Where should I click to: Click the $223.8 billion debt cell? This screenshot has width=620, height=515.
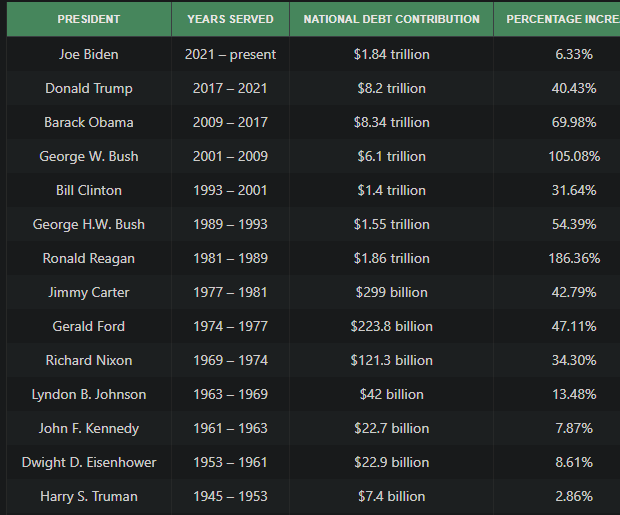coord(391,326)
